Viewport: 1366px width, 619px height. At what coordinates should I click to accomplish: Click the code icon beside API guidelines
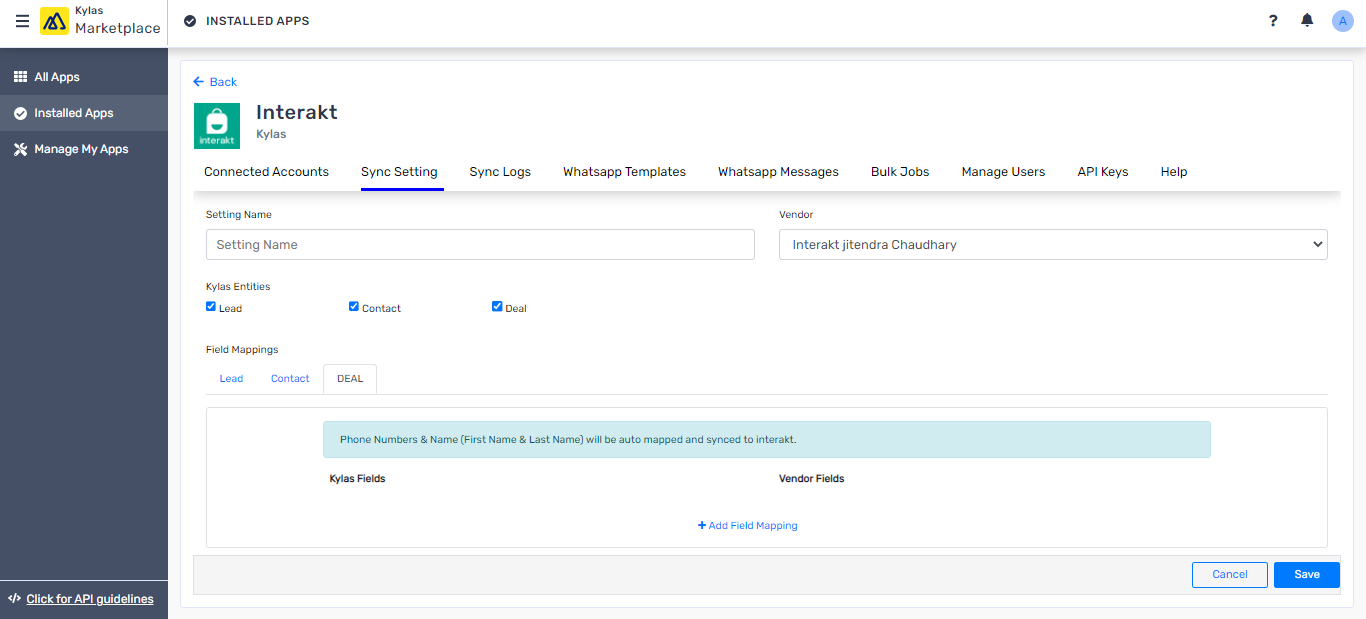(14, 599)
